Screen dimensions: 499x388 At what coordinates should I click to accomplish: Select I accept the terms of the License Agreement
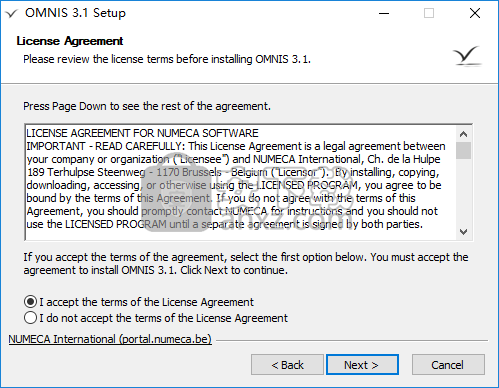tap(139, 302)
